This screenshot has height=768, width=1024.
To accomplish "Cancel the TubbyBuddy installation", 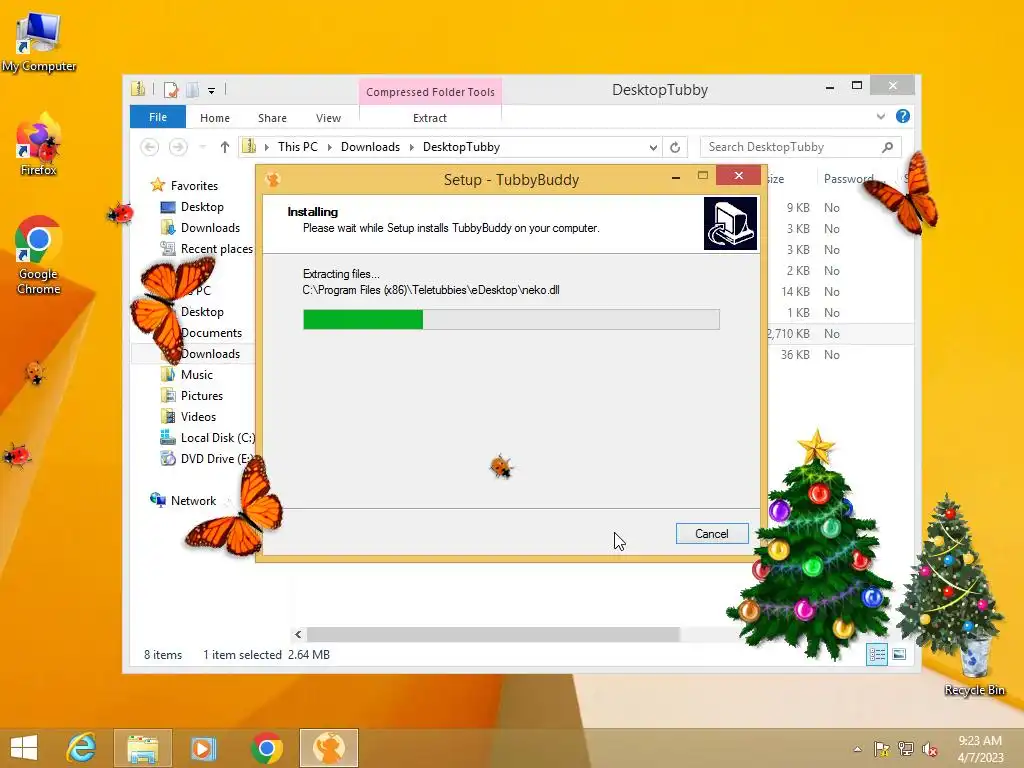I will (712, 534).
